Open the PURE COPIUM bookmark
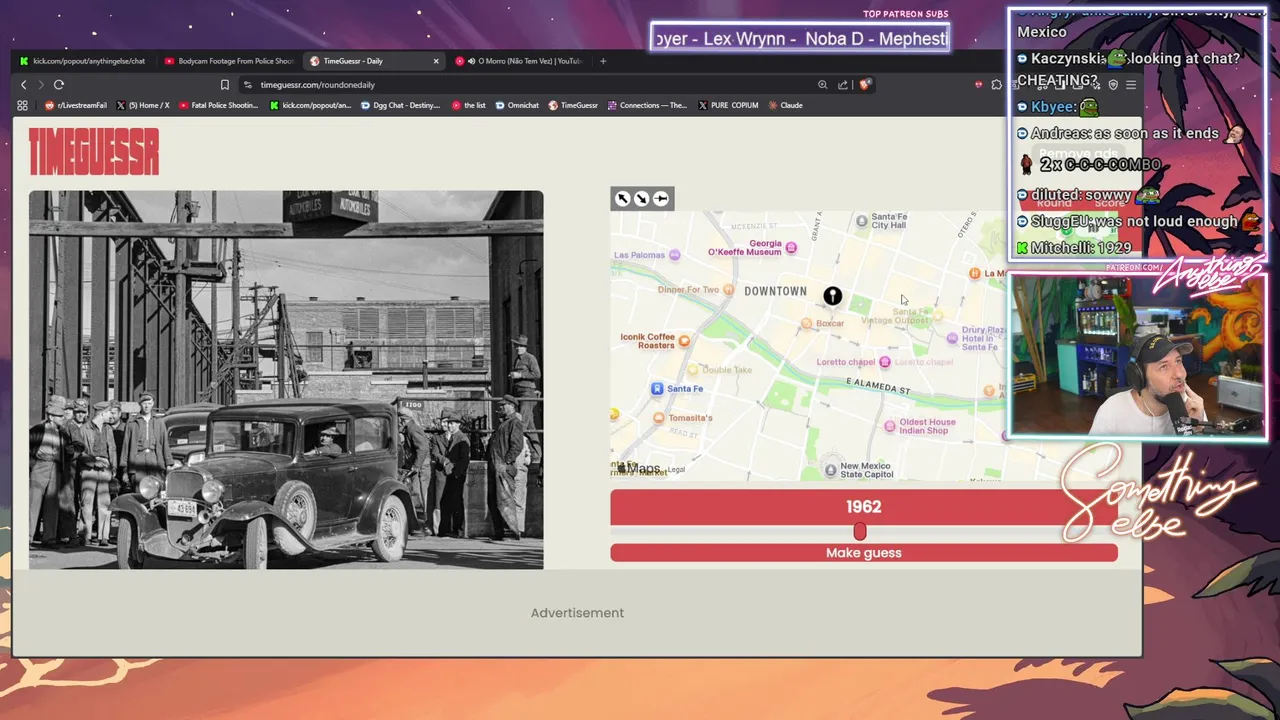Screen dimensions: 1280x720 tap(728, 105)
